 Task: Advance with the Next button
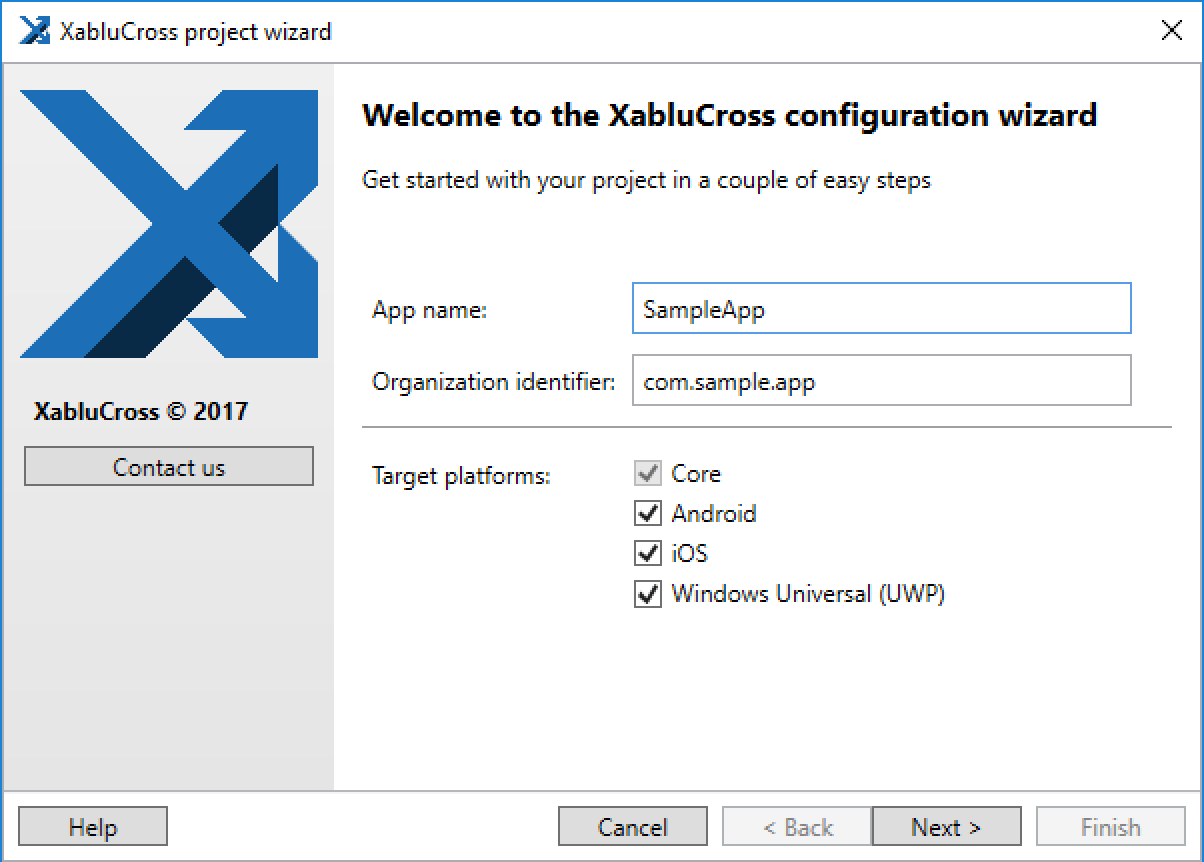pos(946,827)
